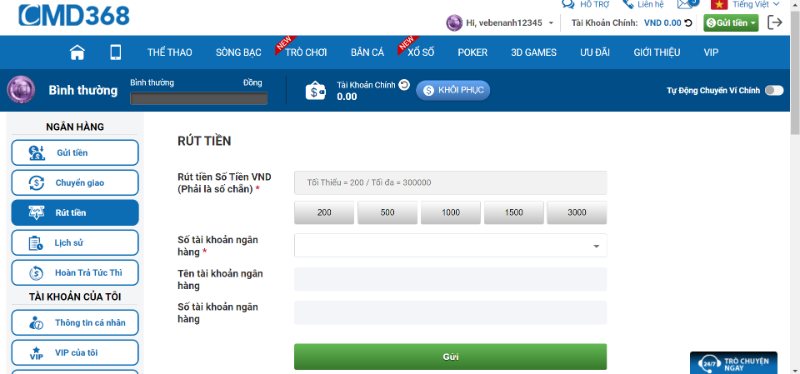Click the wallet icon beside Tài Khoản Chính

click(x=316, y=91)
